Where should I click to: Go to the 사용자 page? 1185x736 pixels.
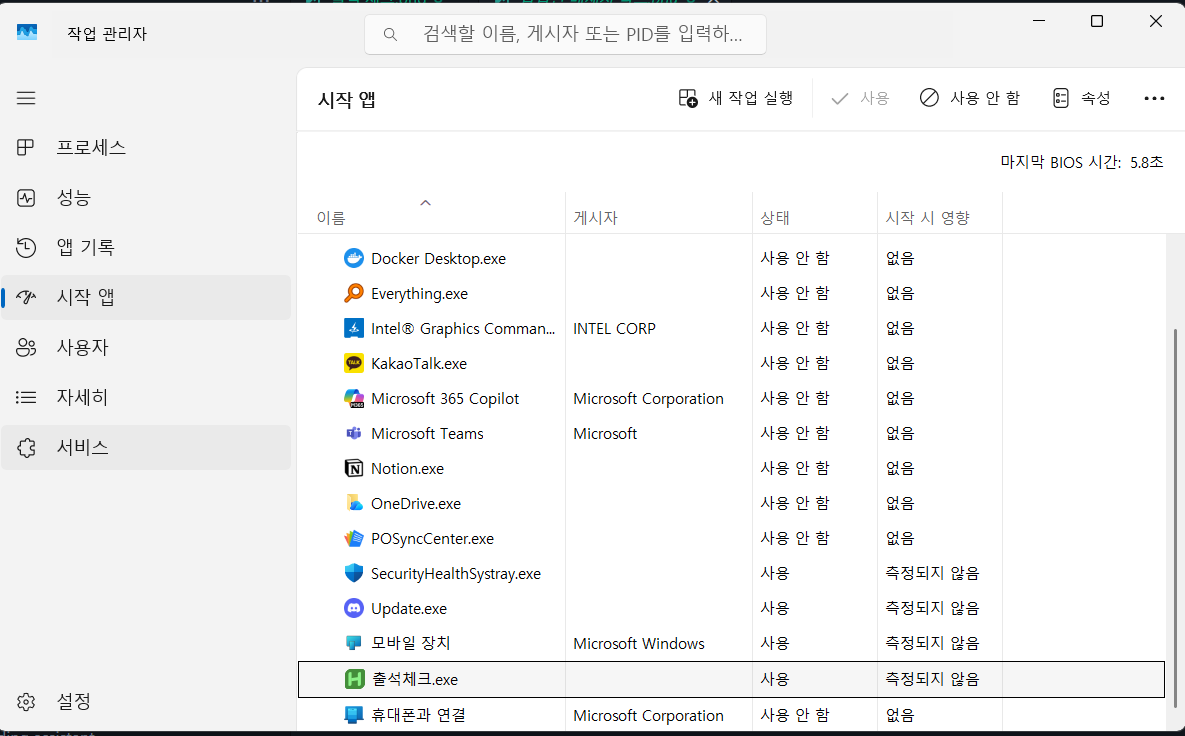tap(146, 347)
